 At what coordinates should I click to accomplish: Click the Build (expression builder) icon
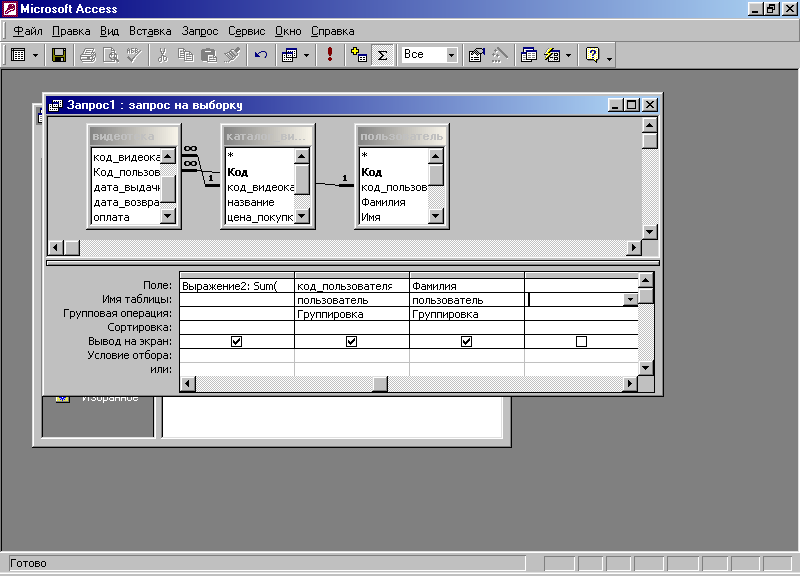click(x=499, y=55)
